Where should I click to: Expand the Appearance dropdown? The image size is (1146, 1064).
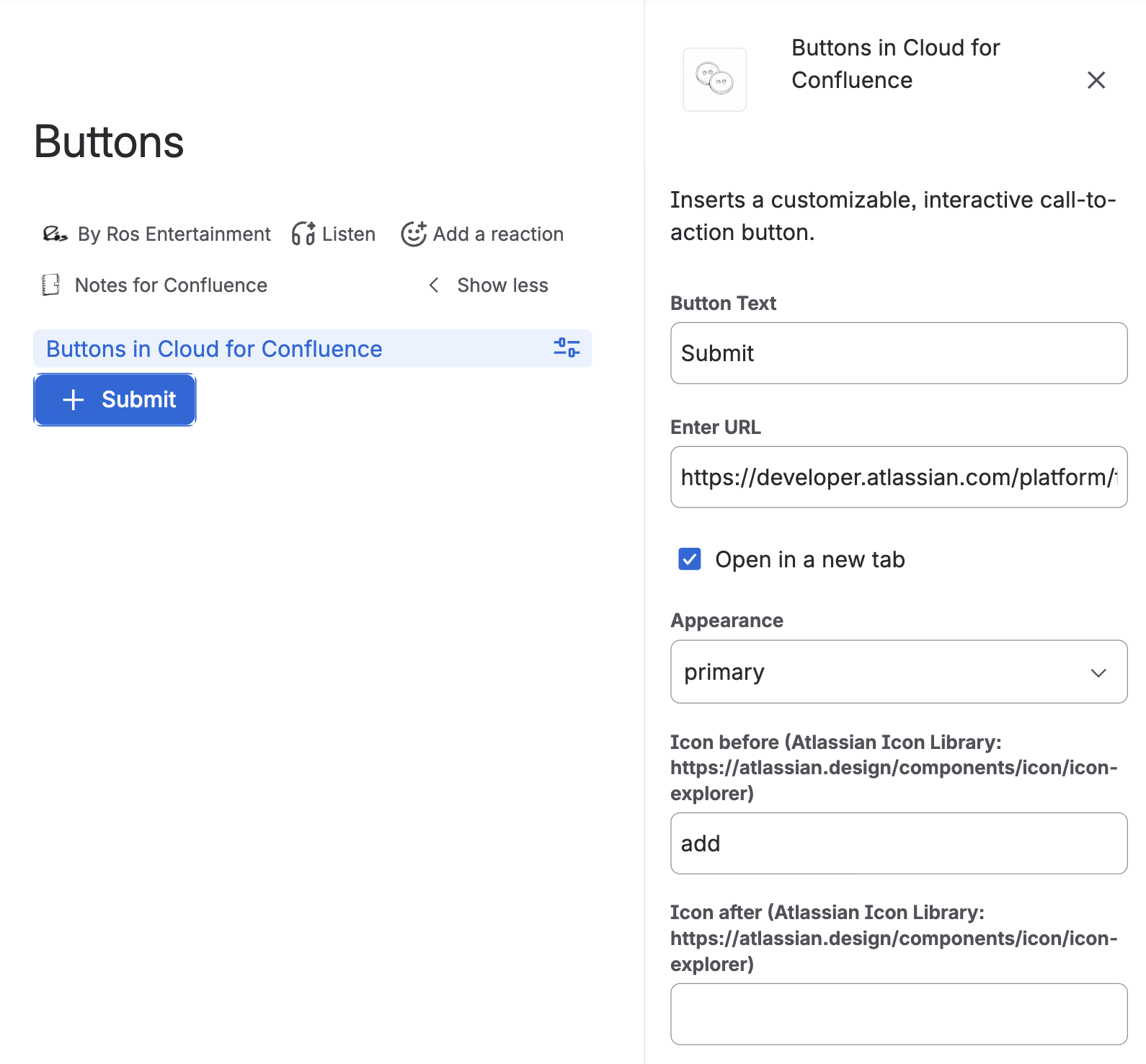coord(899,672)
